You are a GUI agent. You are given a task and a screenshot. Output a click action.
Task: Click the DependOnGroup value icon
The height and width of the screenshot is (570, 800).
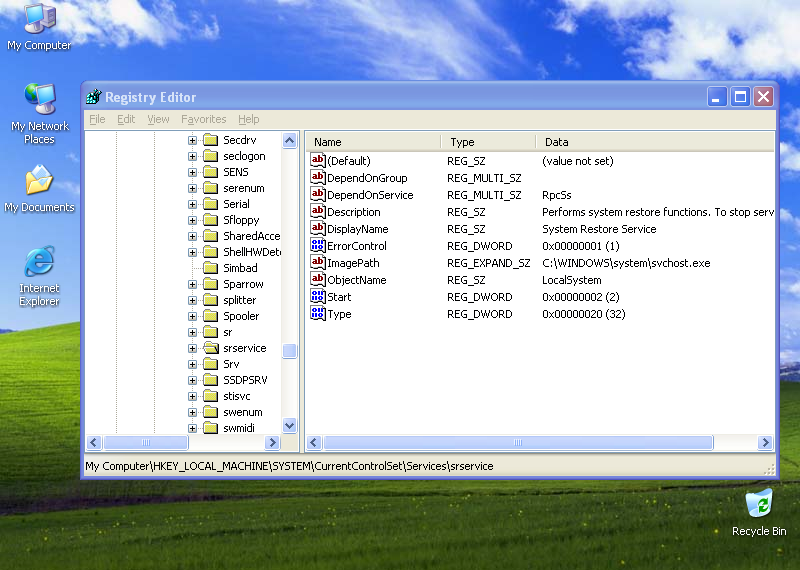pyautogui.click(x=317, y=178)
